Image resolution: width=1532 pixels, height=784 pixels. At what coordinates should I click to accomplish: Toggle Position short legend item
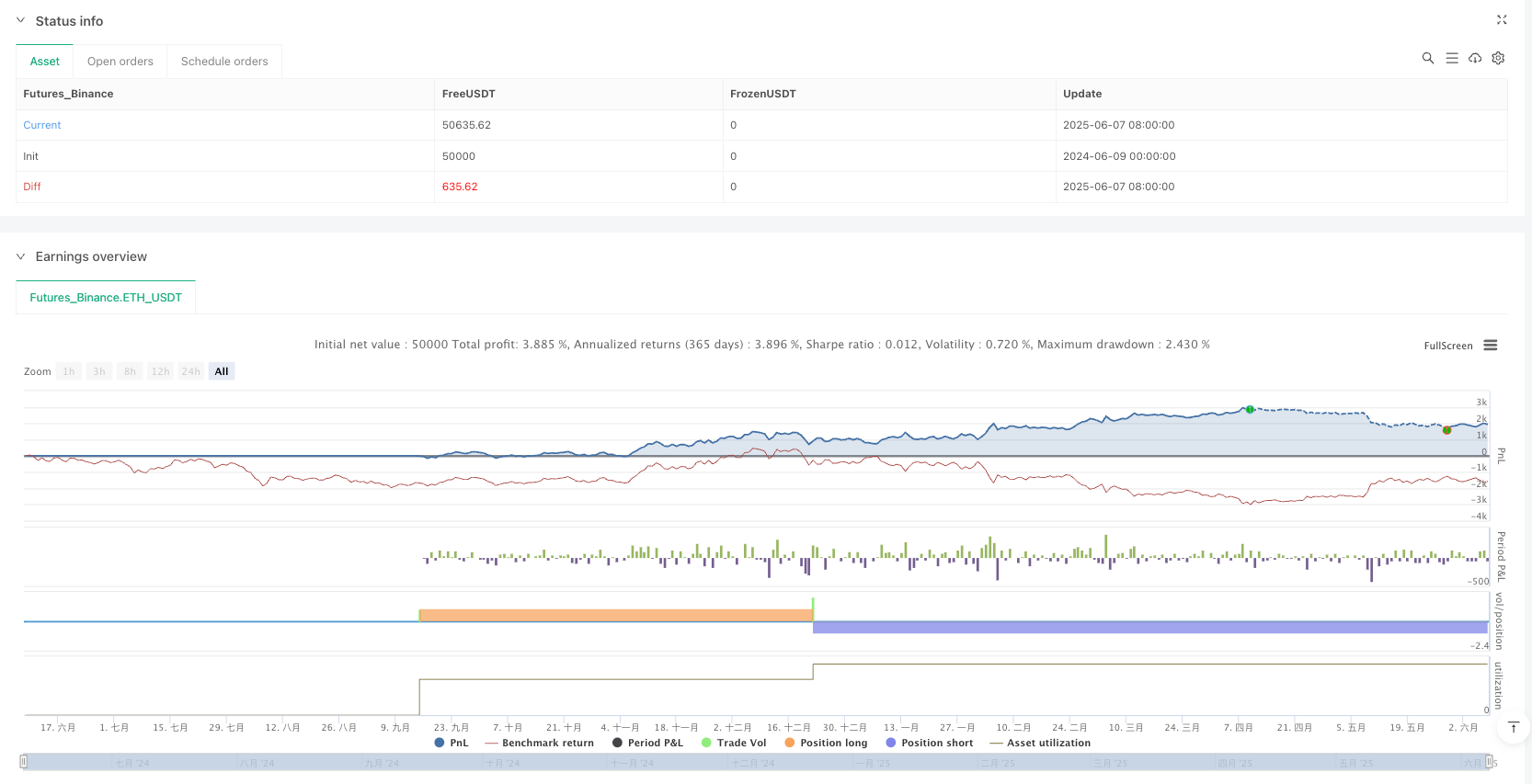(929, 743)
